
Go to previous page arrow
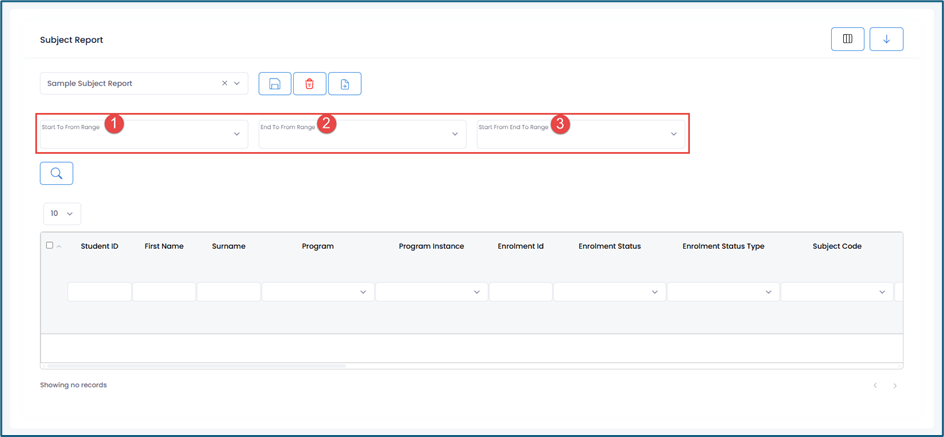click(875, 386)
